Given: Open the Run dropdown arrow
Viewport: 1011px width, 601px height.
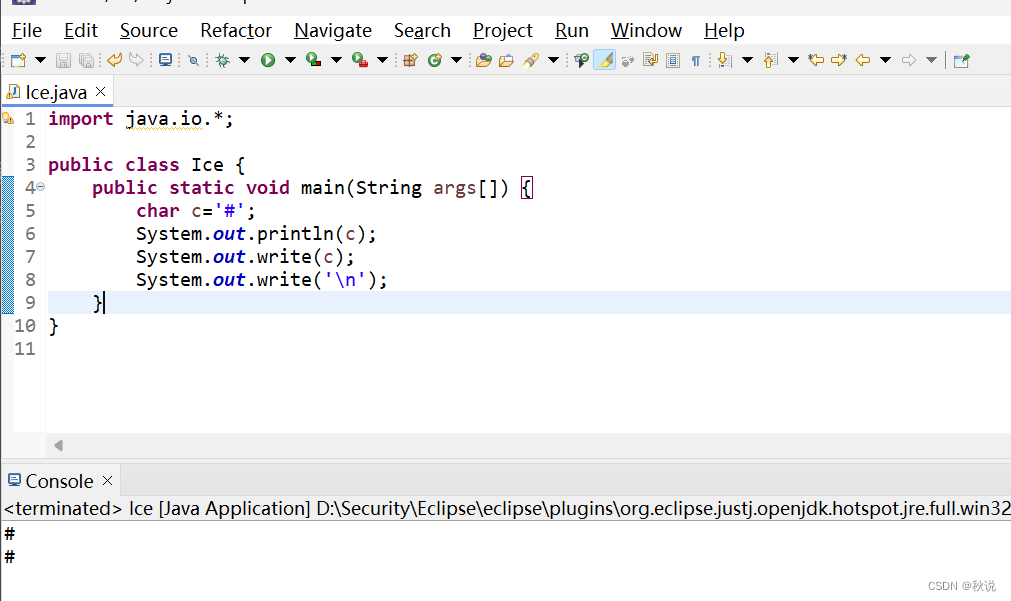Looking at the screenshot, I should [290, 60].
